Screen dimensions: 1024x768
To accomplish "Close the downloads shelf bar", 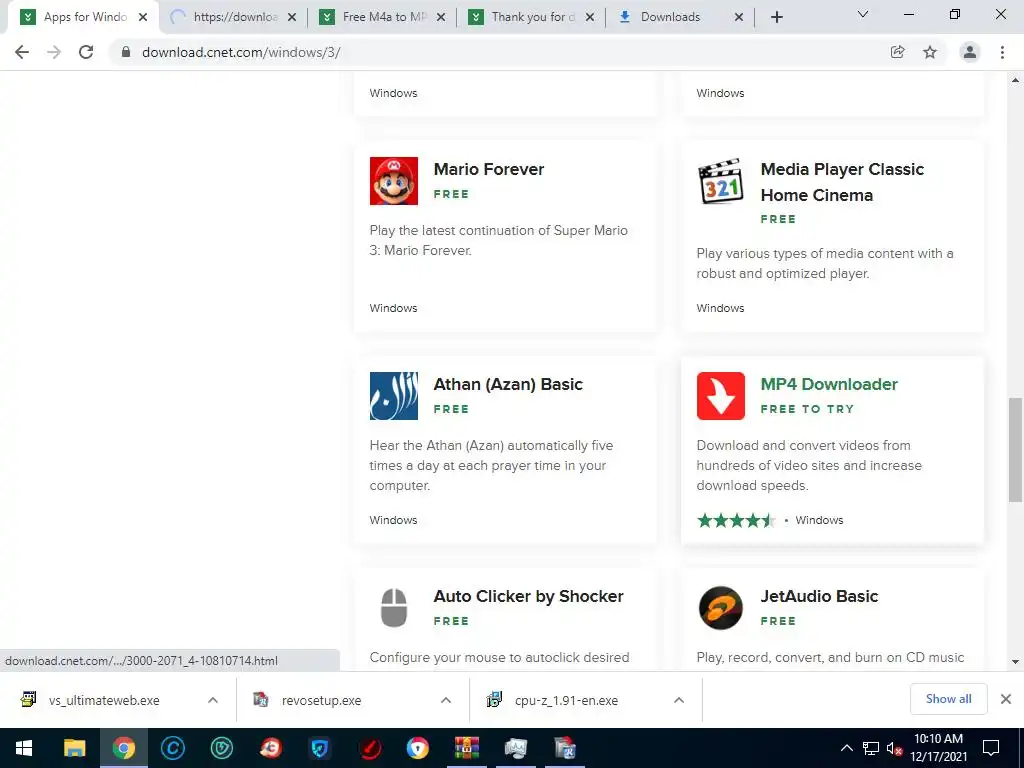I will (1006, 699).
